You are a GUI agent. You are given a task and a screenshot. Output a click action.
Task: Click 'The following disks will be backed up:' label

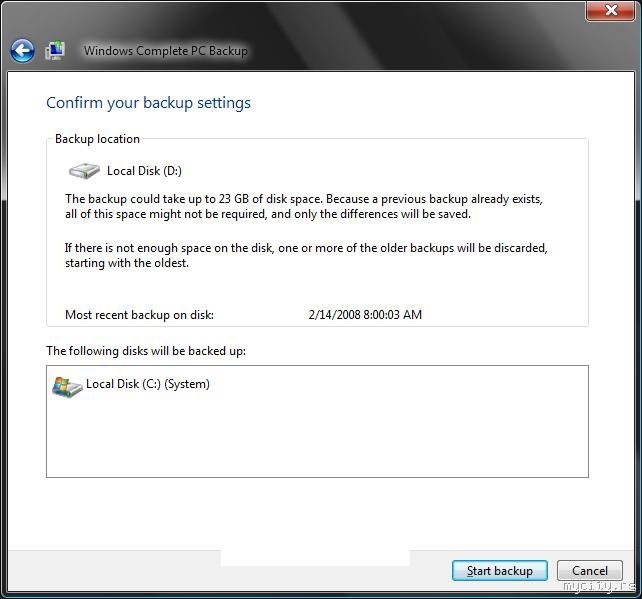coord(146,351)
